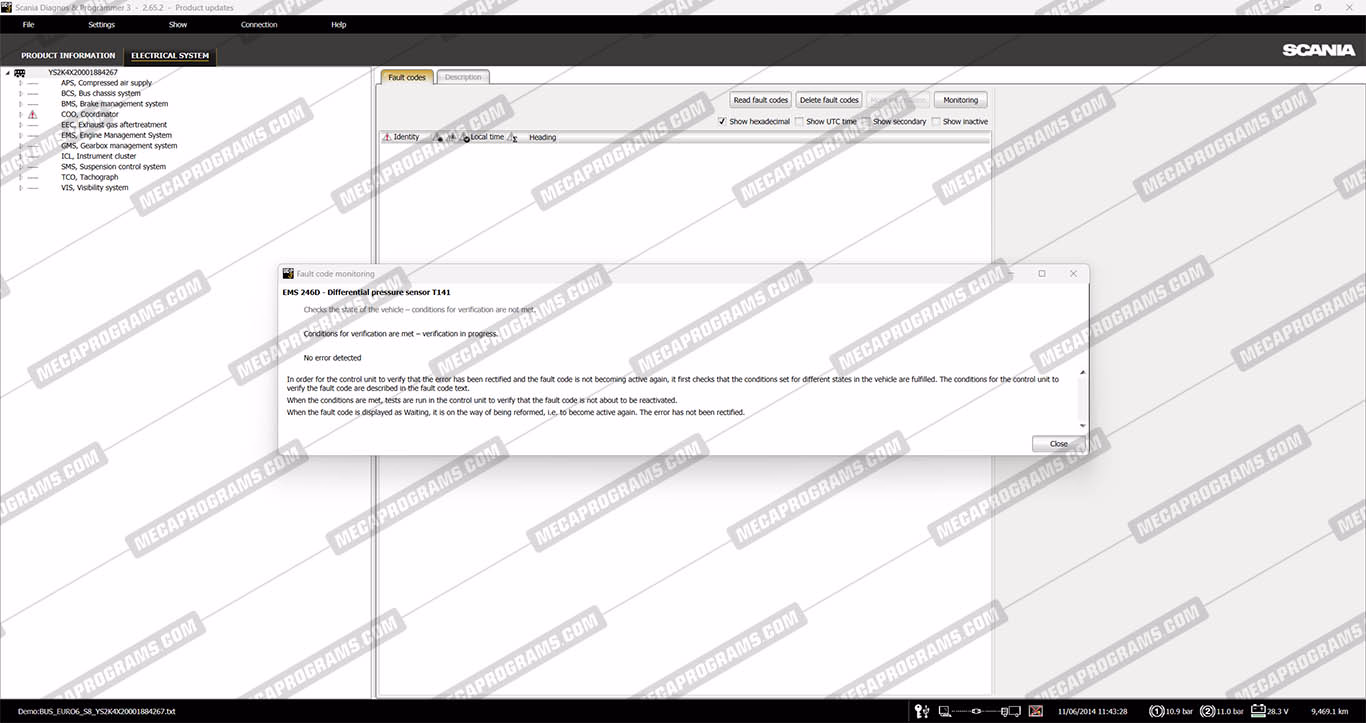The width and height of the screenshot is (1366, 723).
Task: Expand the EMS, Engine Management System node
Action: pyautogui.click(x=20, y=135)
